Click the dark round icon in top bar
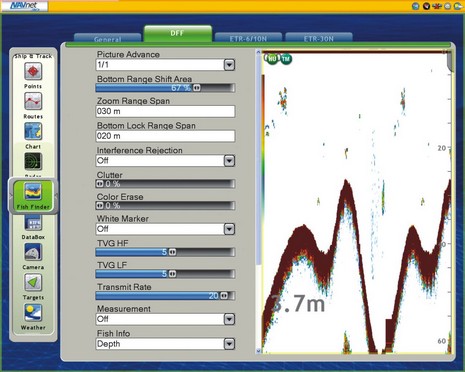The width and height of the screenshot is (465, 372). coord(426,6)
